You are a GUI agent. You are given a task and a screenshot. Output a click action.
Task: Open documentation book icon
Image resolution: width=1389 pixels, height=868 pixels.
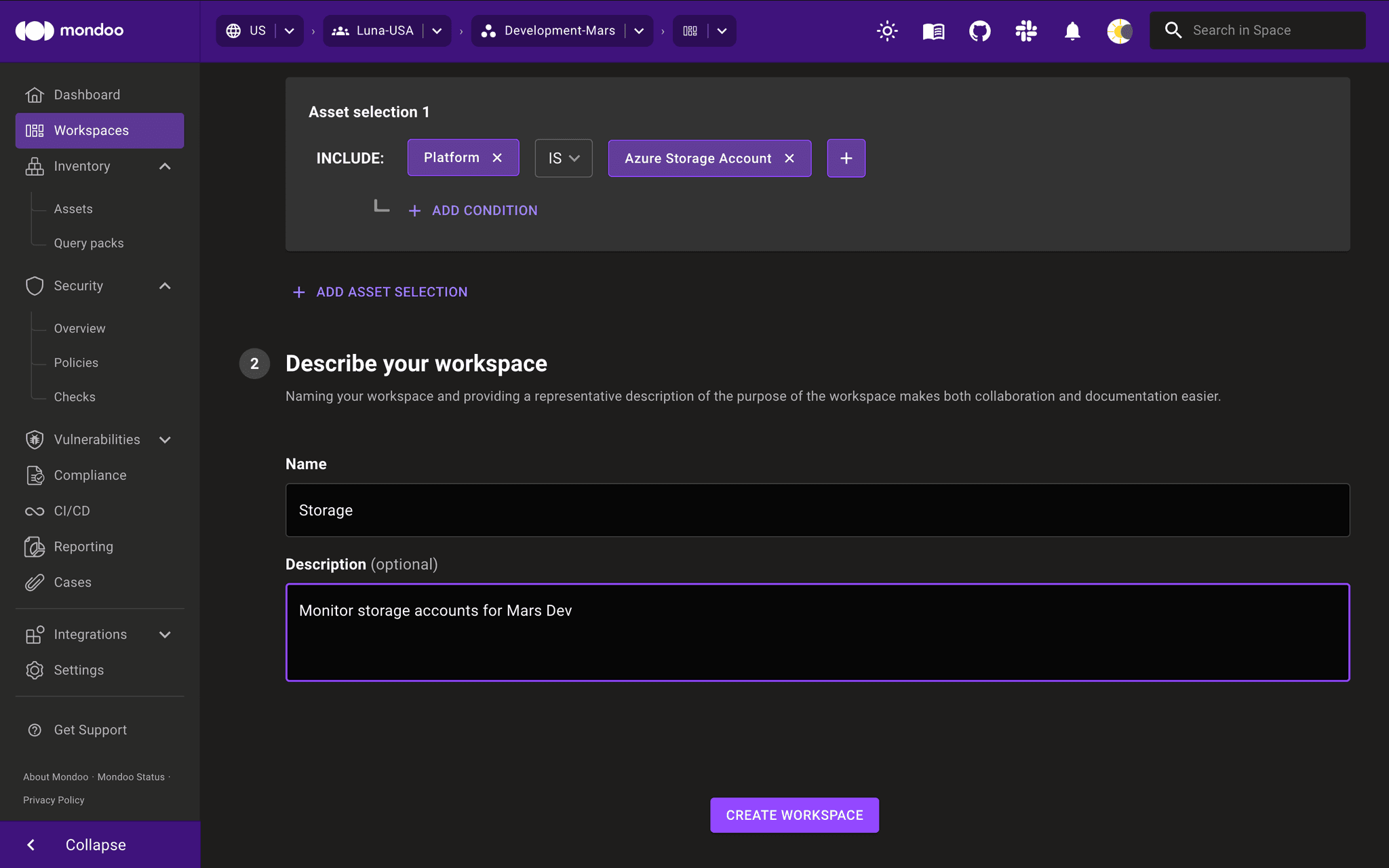tap(933, 31)
